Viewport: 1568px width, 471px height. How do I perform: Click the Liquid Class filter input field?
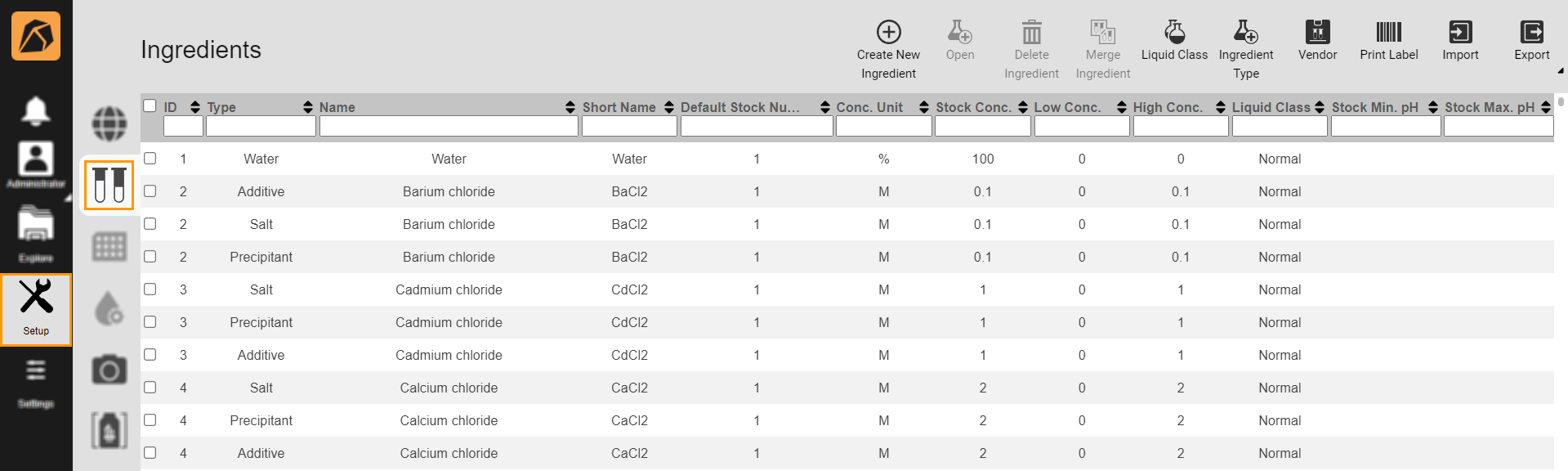pyautogui.click(x=1280, y=126)
